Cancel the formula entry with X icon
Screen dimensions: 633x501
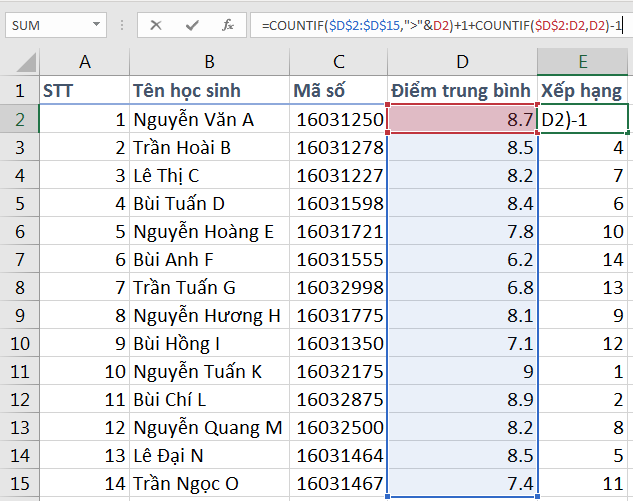(x=156, y=25)
